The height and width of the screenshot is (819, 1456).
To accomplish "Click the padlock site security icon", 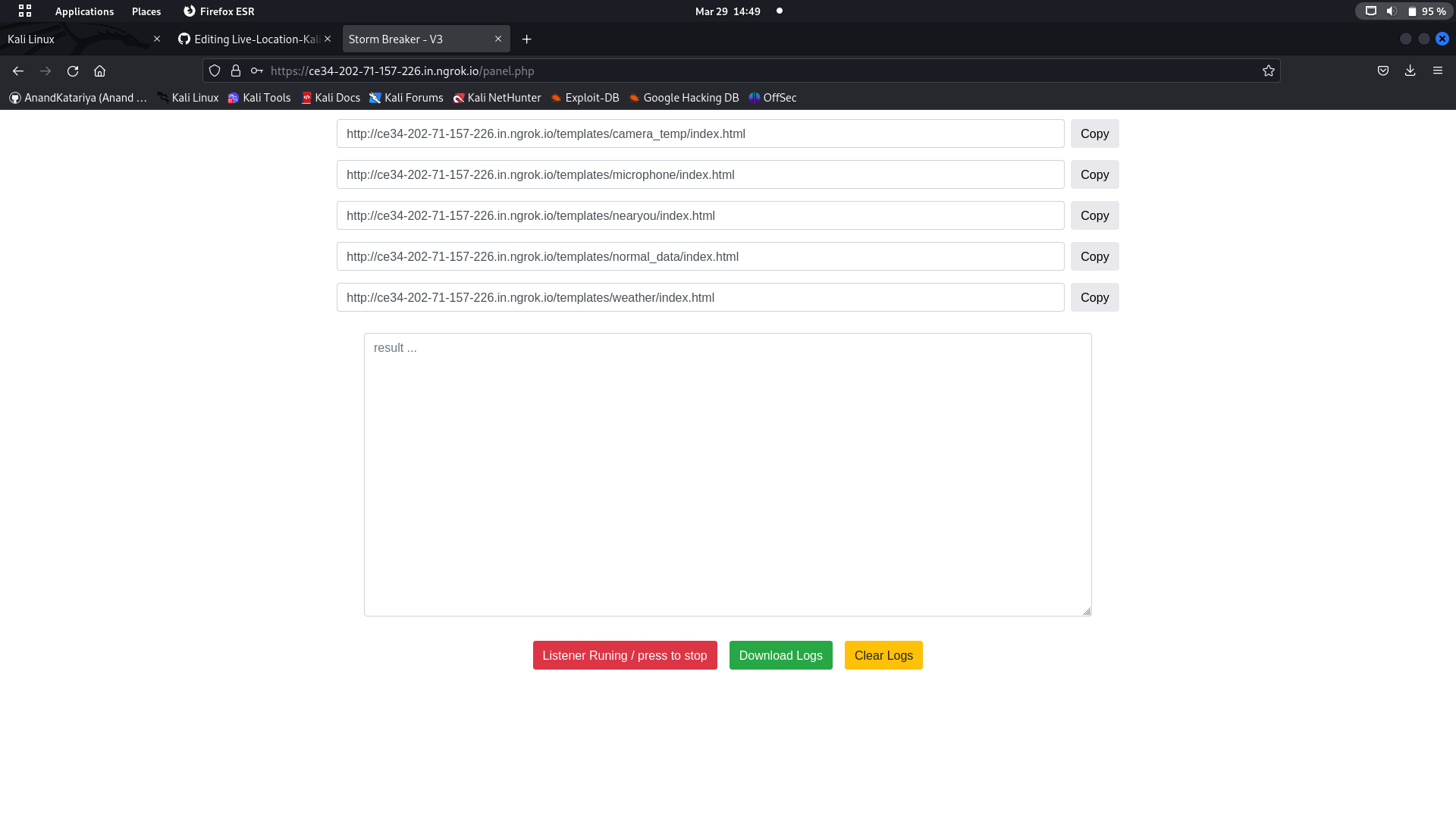I will (x=236, y=71).
